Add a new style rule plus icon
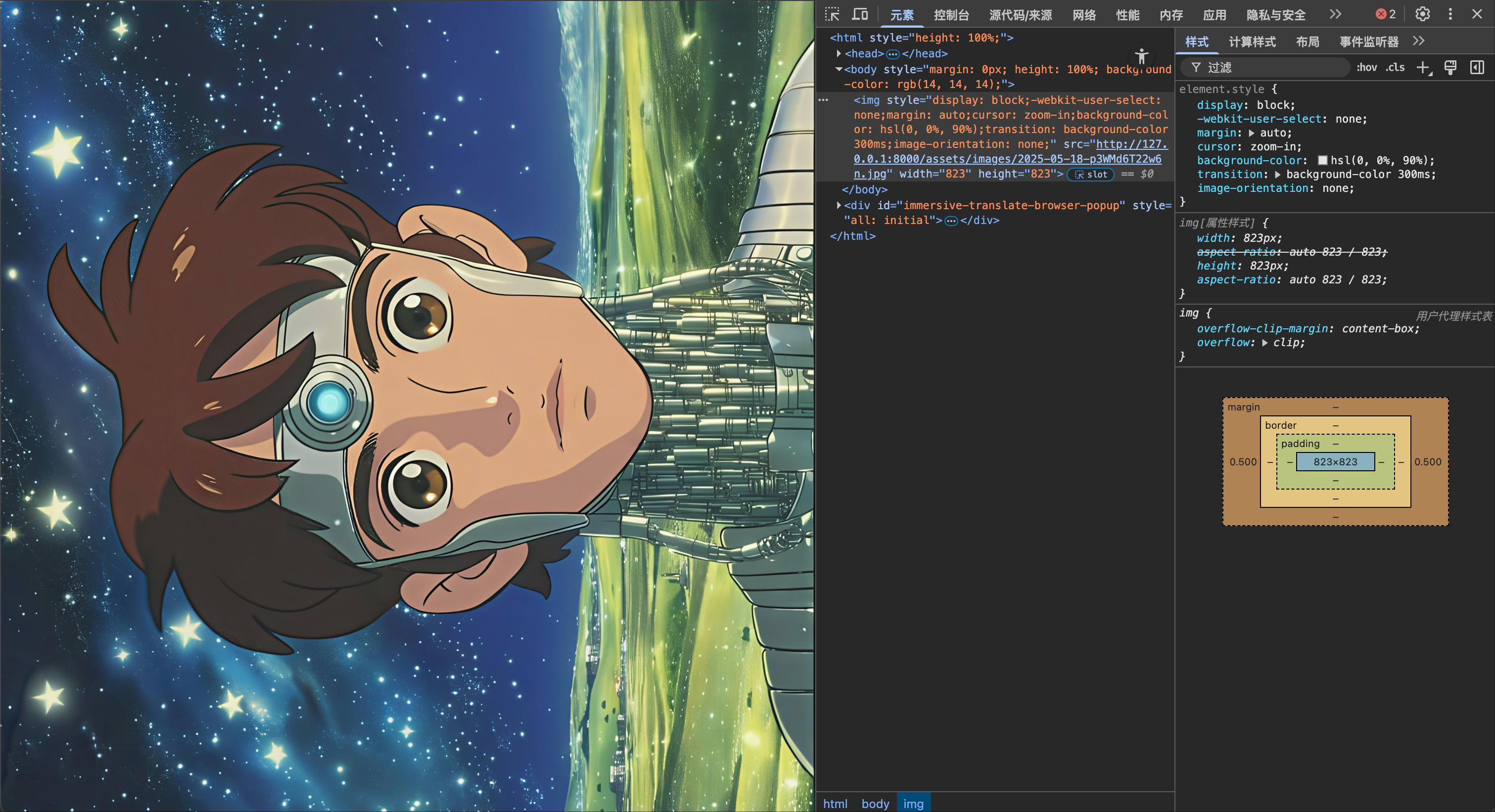The width and height of the screenshot is (1495, 812). click(1423, 68)
